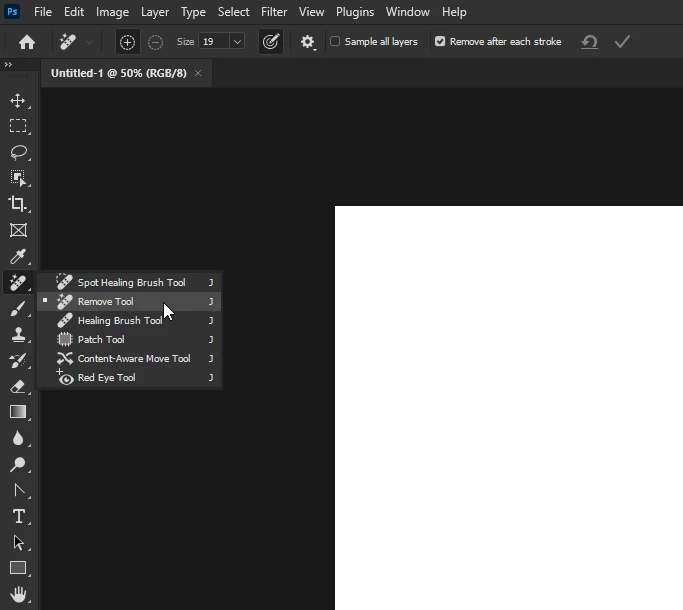The image size is (683, 610).
Task: Select the Blur tool
Action: 18,438
